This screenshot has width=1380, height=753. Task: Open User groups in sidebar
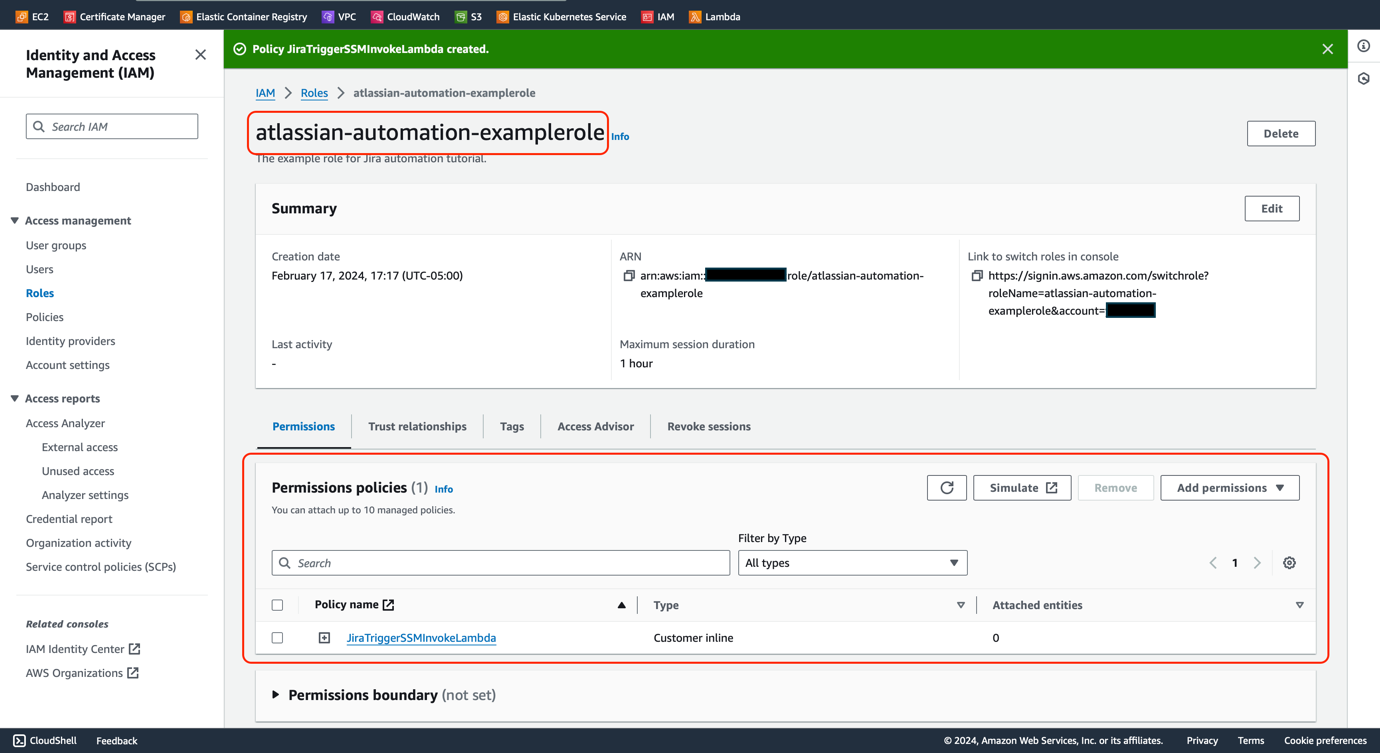56,245
